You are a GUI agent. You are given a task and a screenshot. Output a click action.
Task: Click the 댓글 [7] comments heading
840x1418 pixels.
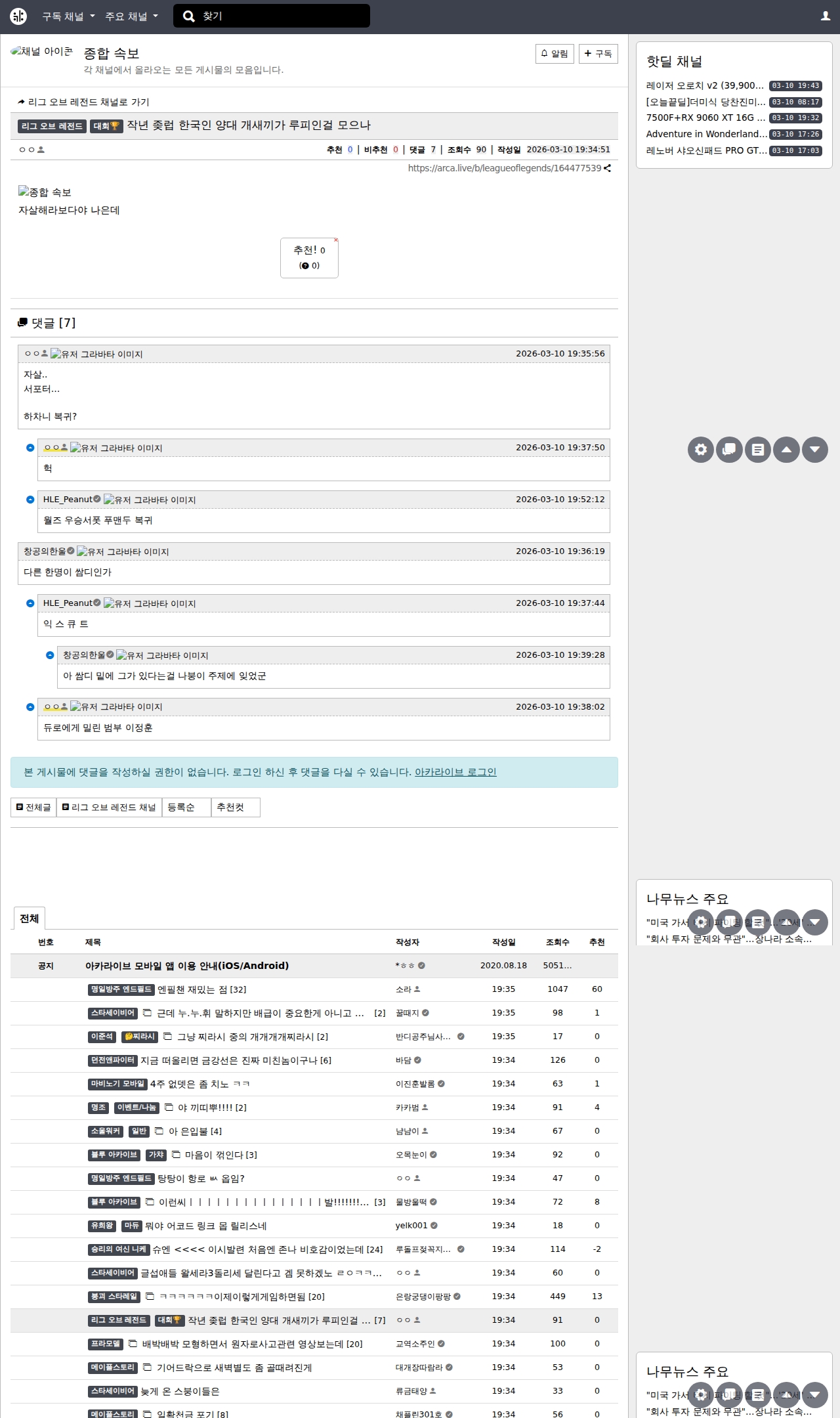point(47,323)
